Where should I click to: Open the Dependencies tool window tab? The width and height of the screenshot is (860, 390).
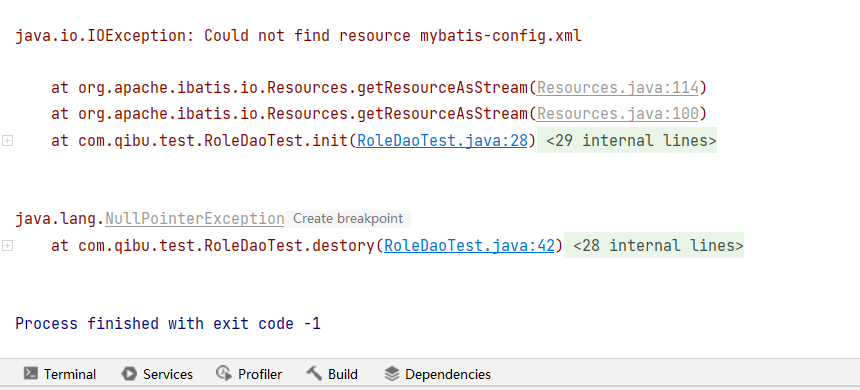pyautogui.click(x=438, y=374)
